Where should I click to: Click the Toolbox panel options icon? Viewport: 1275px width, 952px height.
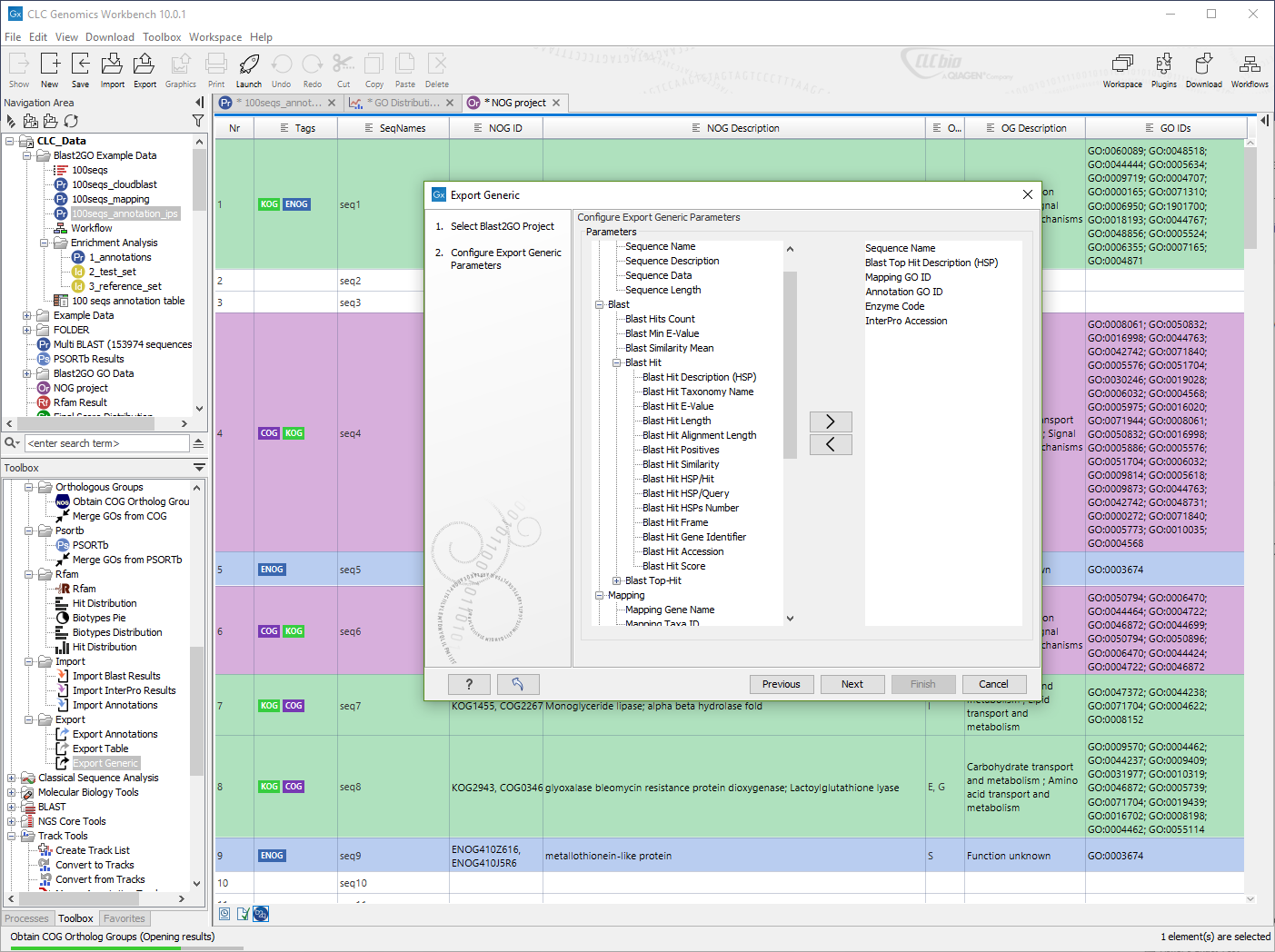199,467
